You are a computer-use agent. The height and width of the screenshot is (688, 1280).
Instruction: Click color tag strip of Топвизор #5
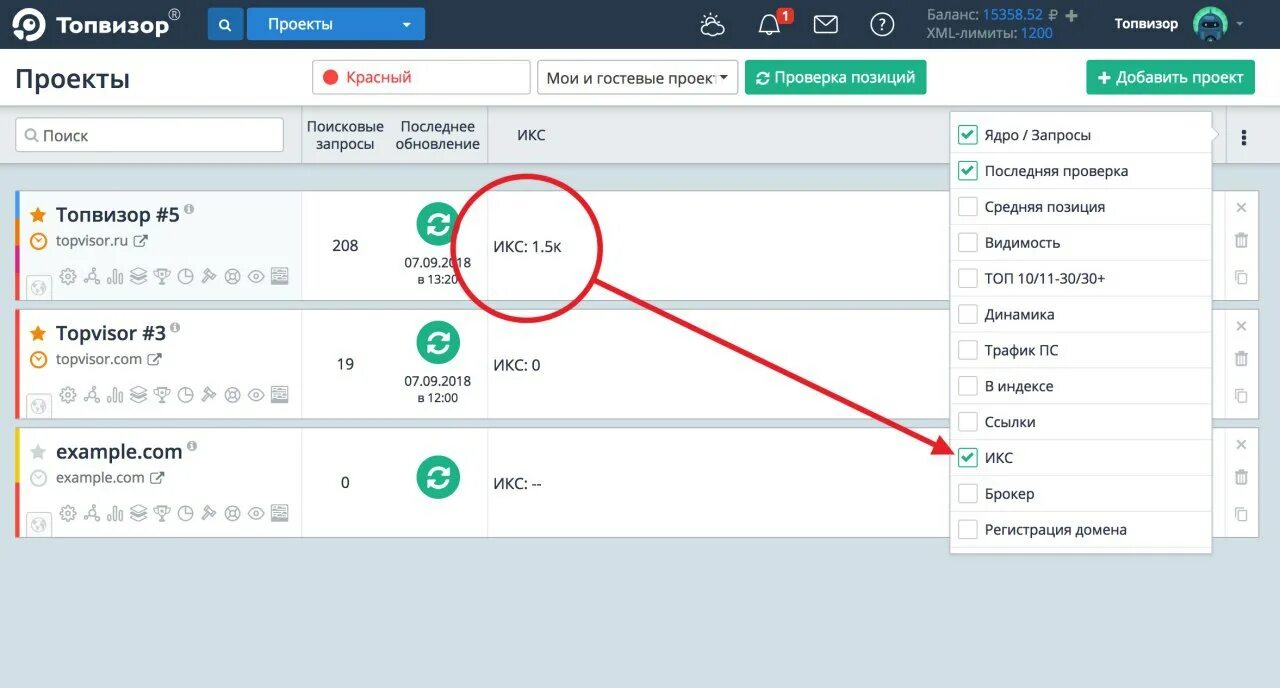(18, 245)
